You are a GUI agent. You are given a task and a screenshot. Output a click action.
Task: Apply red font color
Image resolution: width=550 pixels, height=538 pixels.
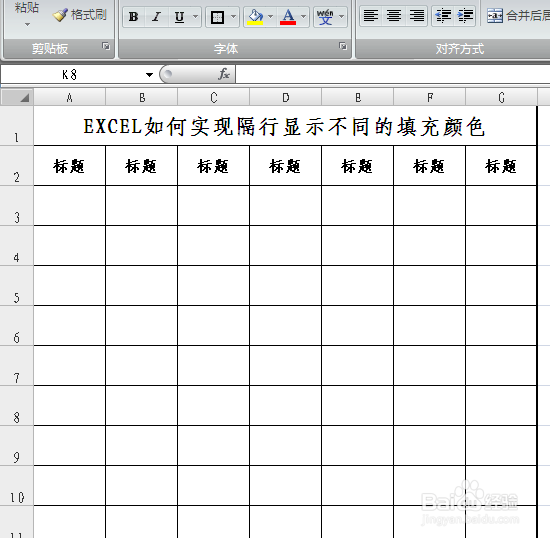(x=288, y=16)
